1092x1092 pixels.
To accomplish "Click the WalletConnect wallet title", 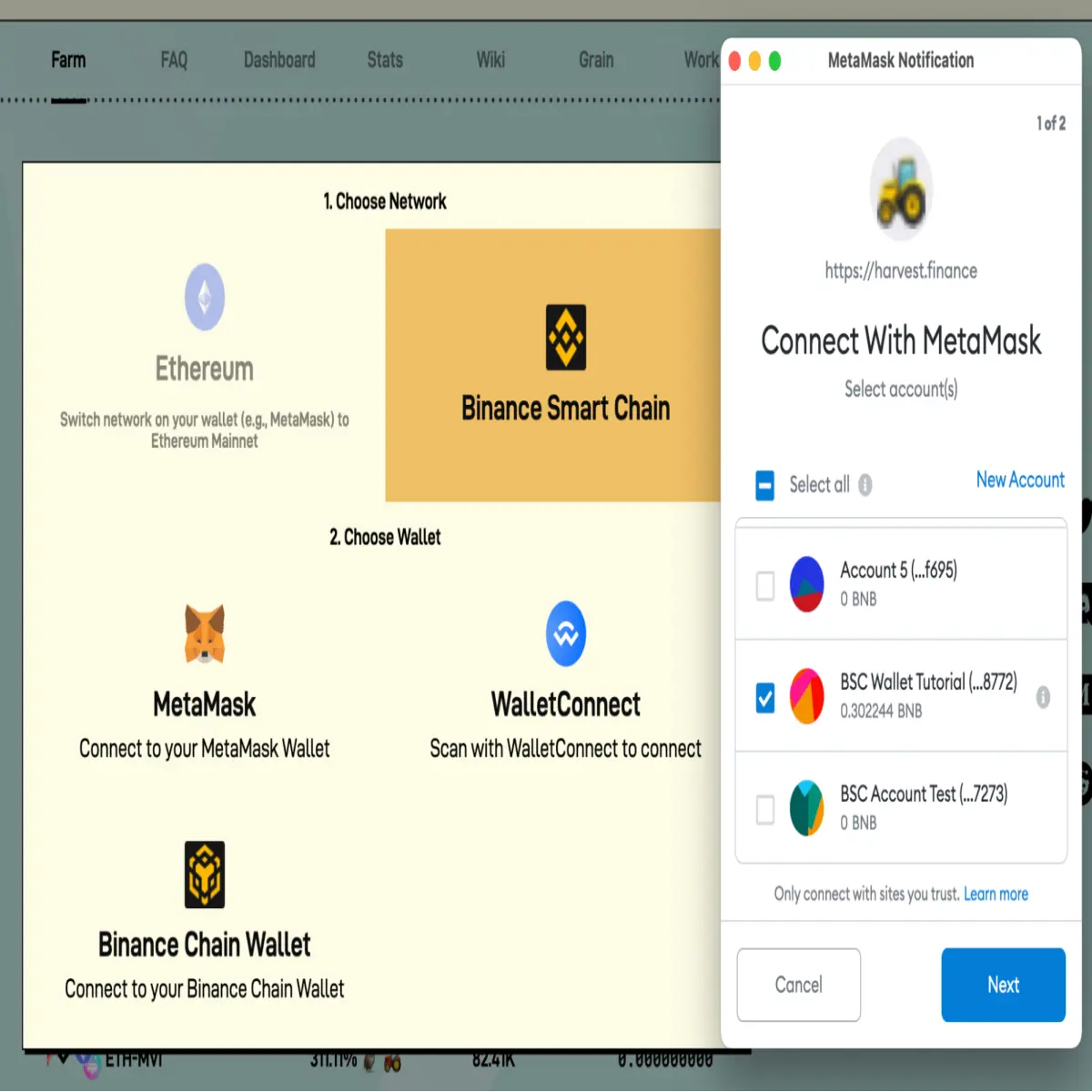I will click(x=566, y=704).
